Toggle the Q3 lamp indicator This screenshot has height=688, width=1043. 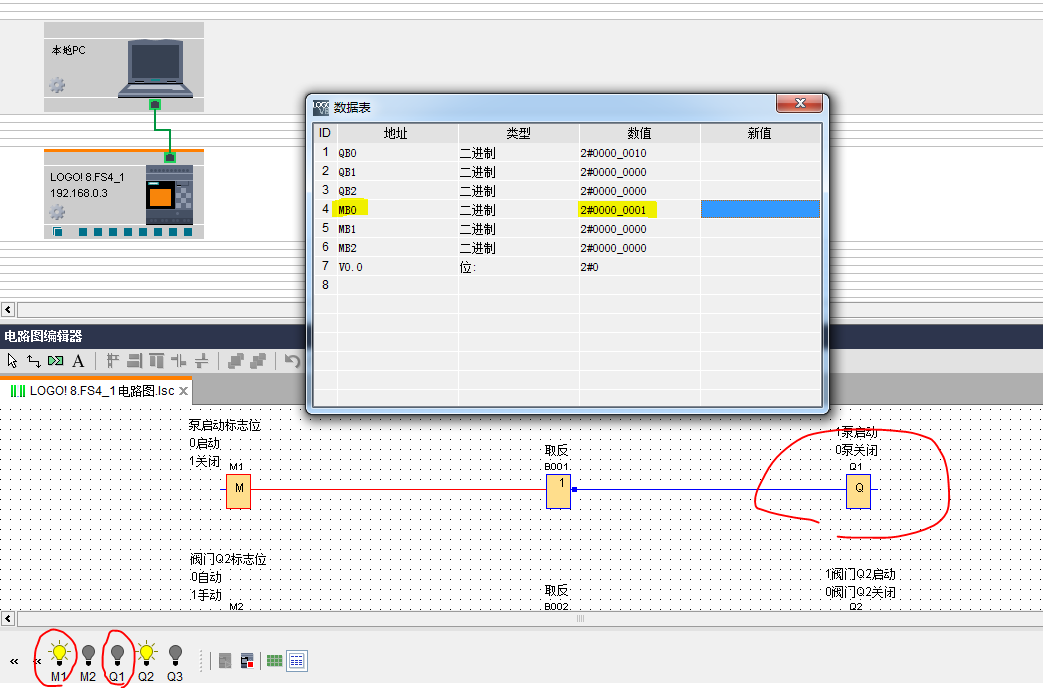pyautogui.click(x=175, y=655)
